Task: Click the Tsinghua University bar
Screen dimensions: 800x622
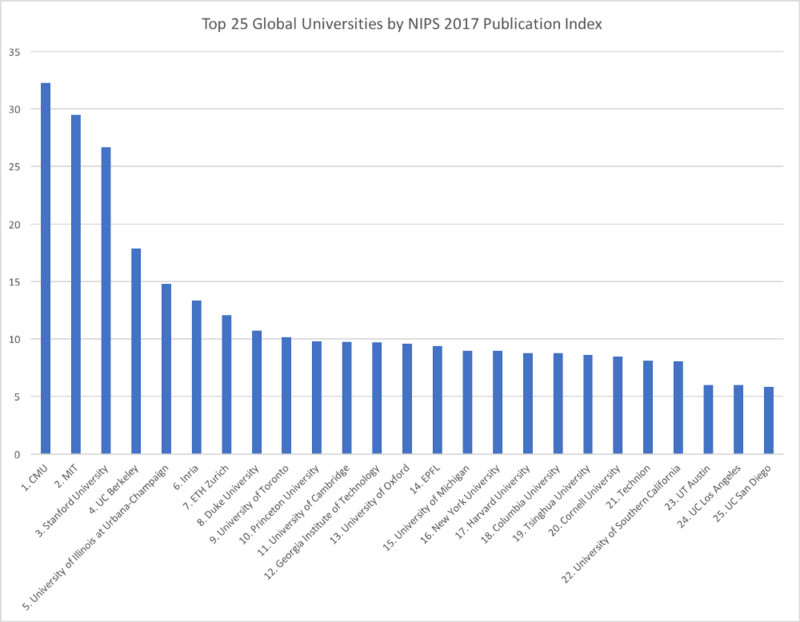Action: coord(588,404)
